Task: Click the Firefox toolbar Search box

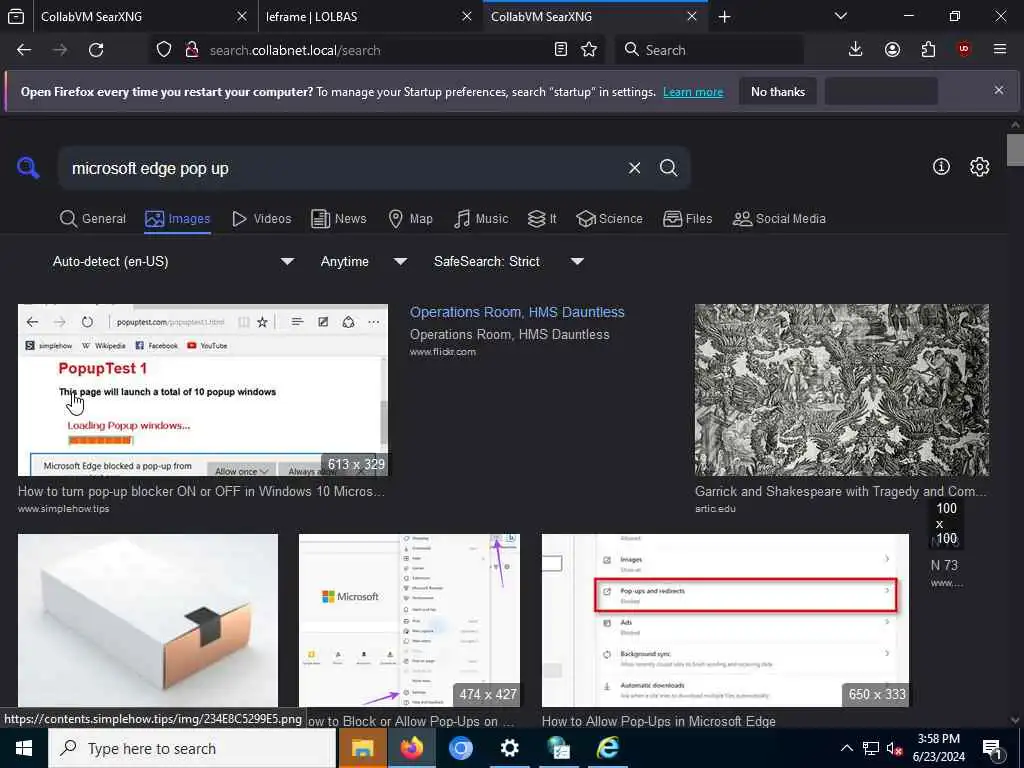Action: (x=709, y=50)
